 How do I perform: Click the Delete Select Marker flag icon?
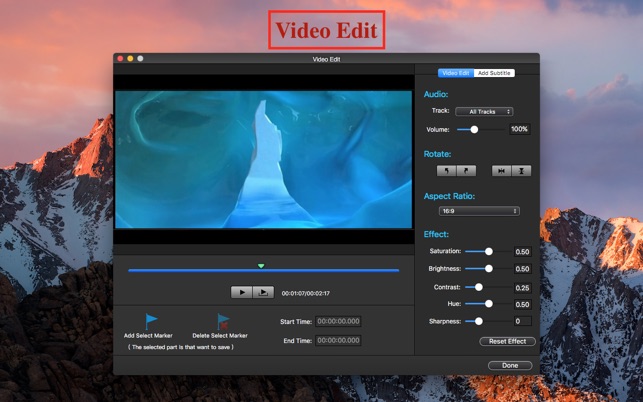(223, 321)
